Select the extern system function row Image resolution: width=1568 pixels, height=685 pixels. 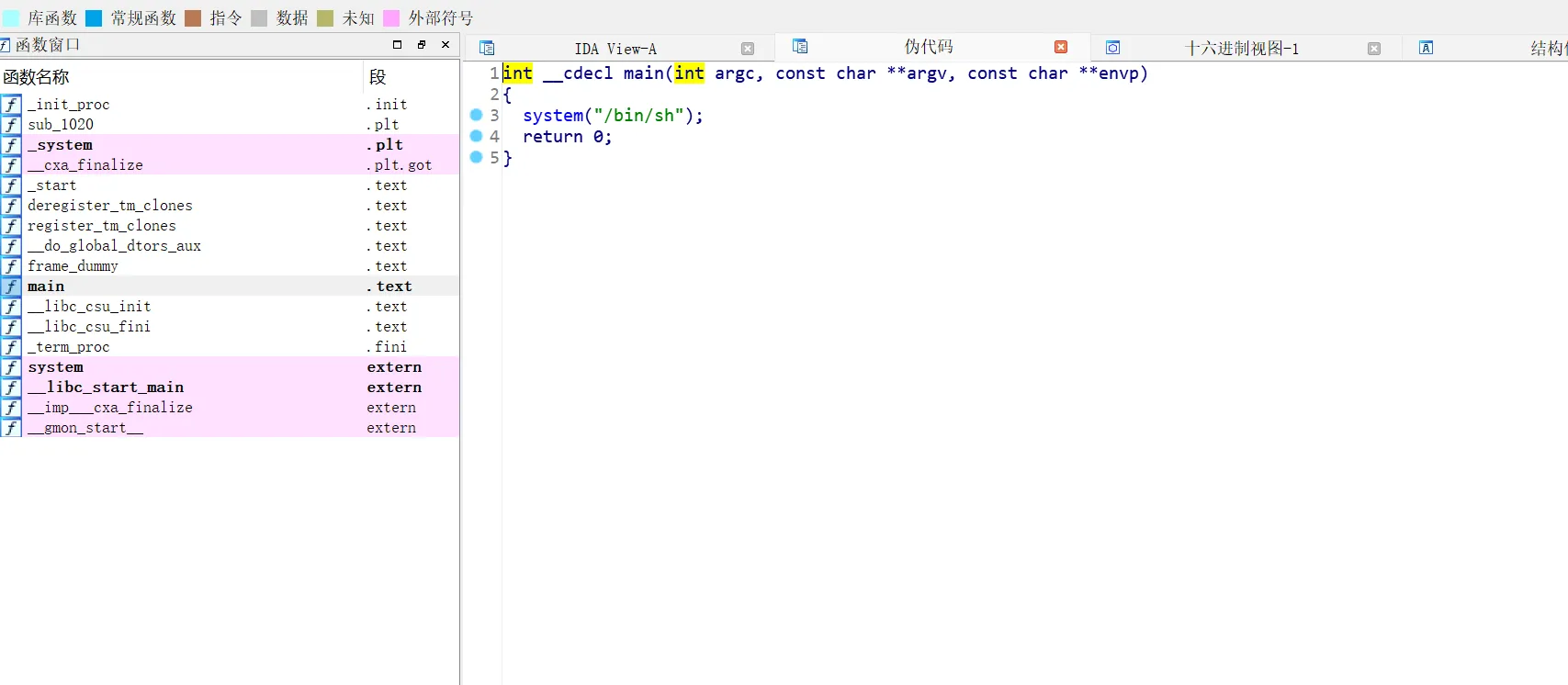point(230,367)
